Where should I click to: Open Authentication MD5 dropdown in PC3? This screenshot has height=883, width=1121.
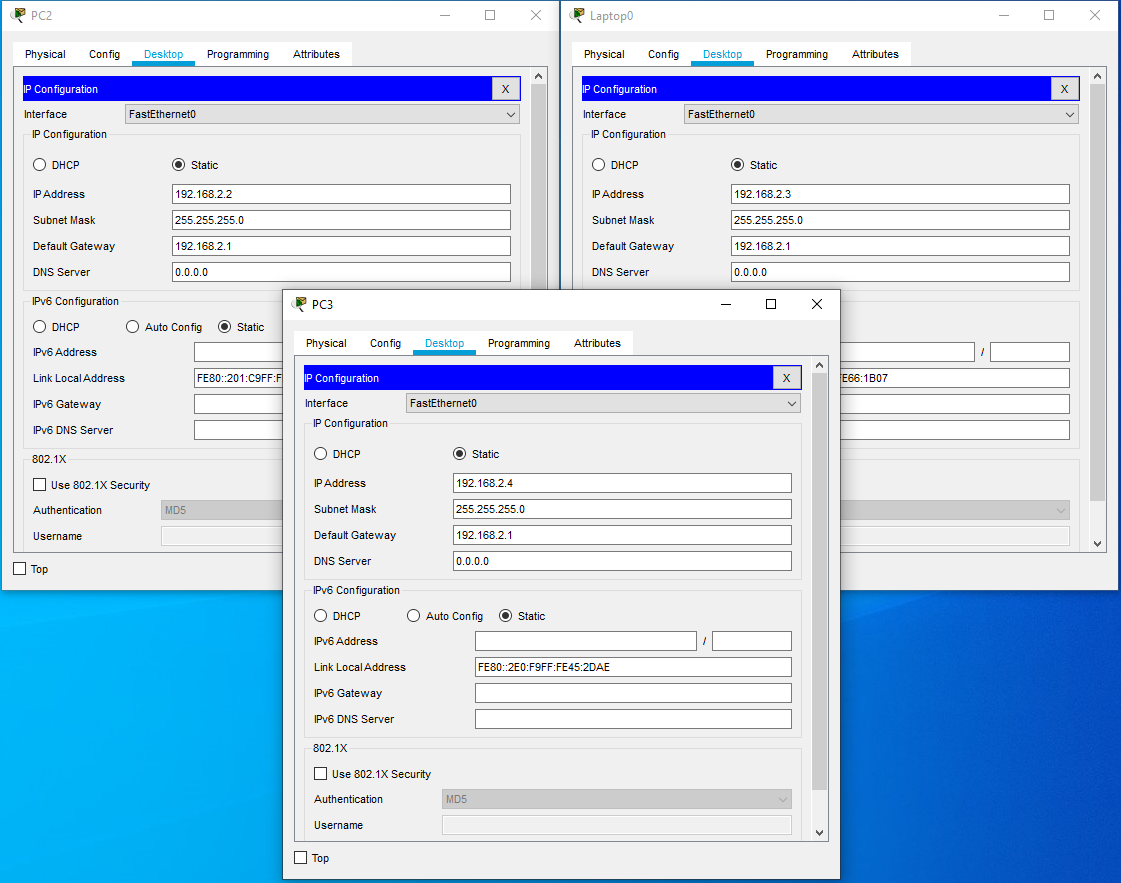(x=616, y=799)
